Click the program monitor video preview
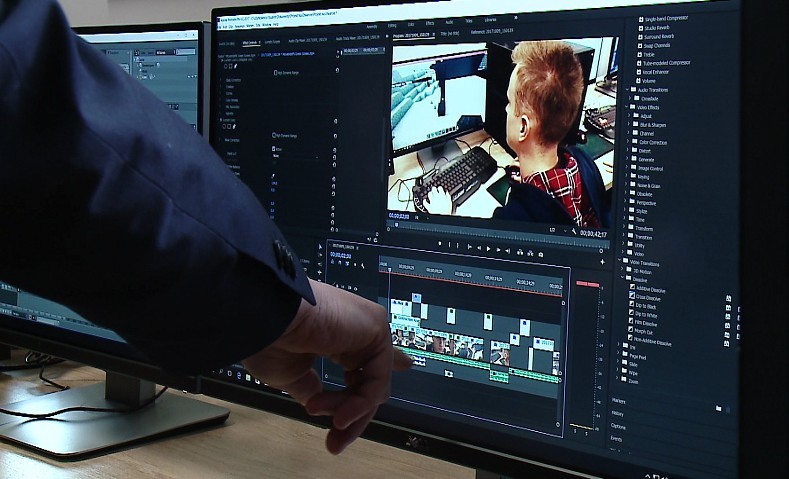This screenshot has width=789, height=479. 501,131
